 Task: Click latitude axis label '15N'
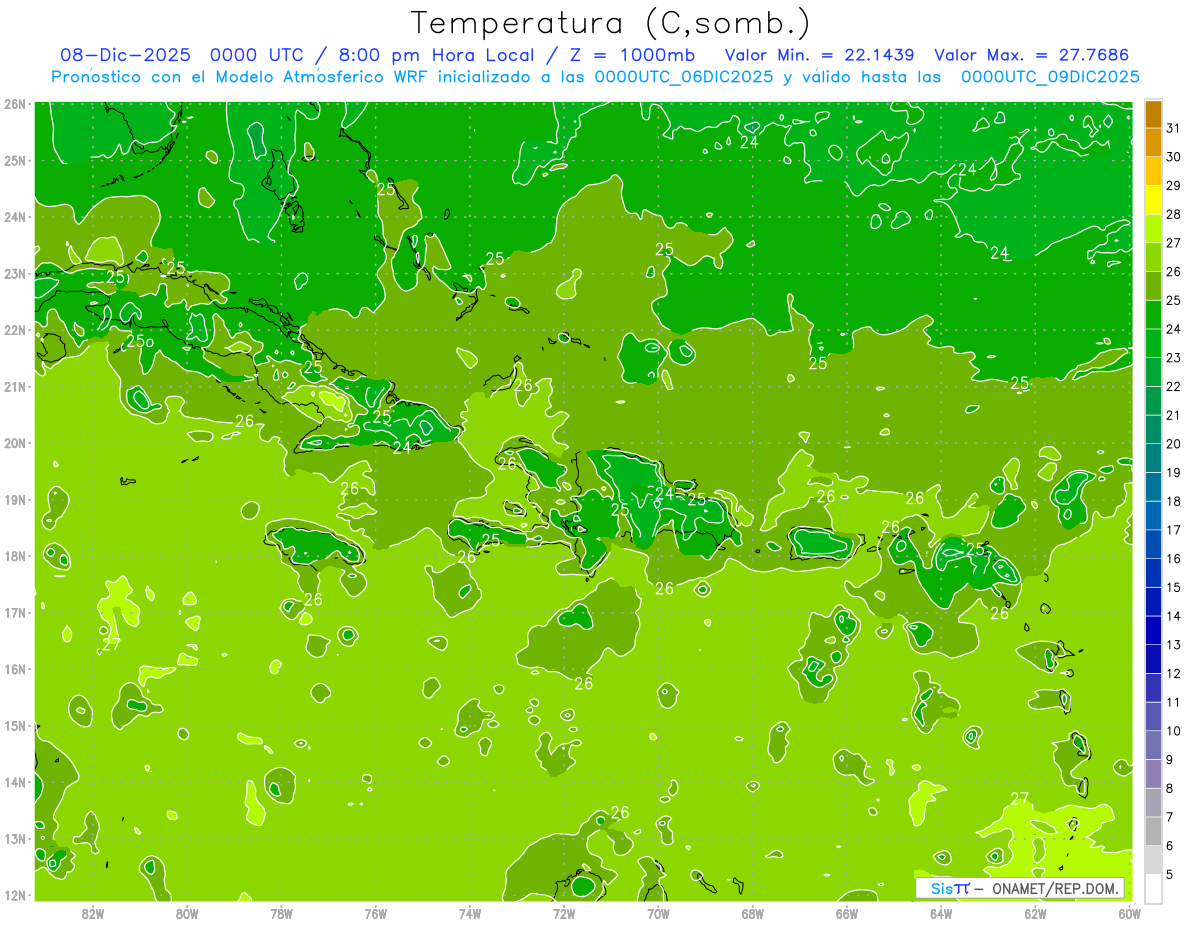click(x=15, y=725)
